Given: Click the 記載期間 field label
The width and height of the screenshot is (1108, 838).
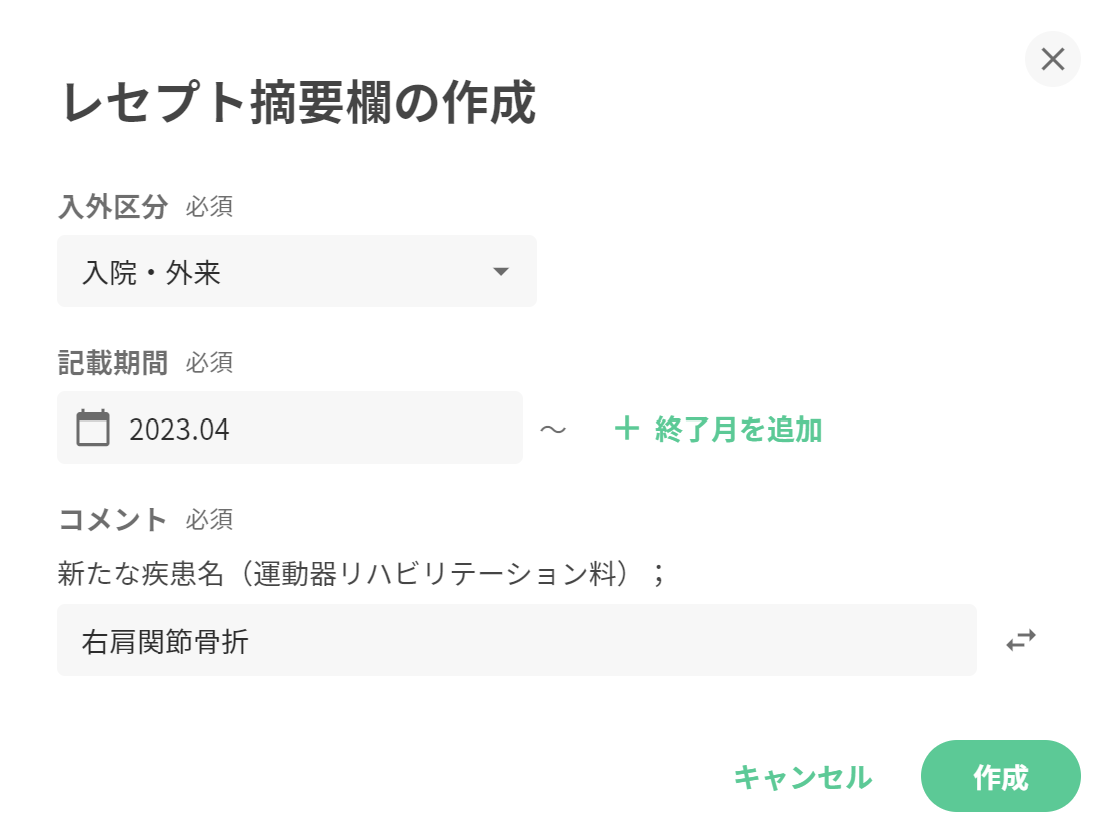Looking at the screenshot, I should pyautogui.click(x=113, y=363).
